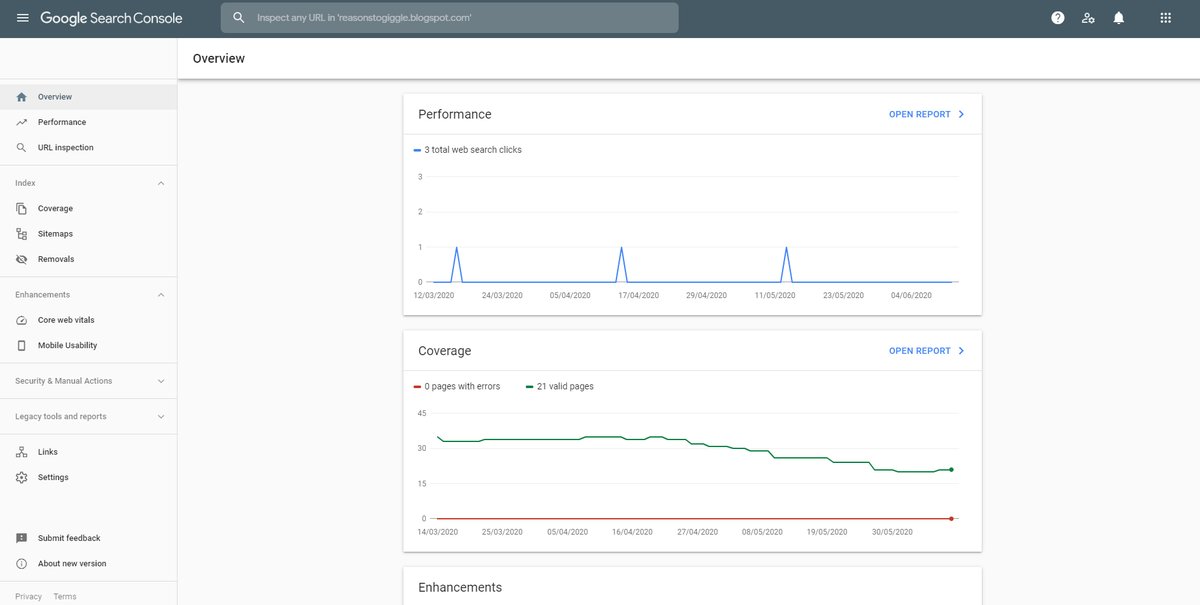Focus the Inspect any URL field
This screenshot has width=1200, height=605.
coord(449,18)
